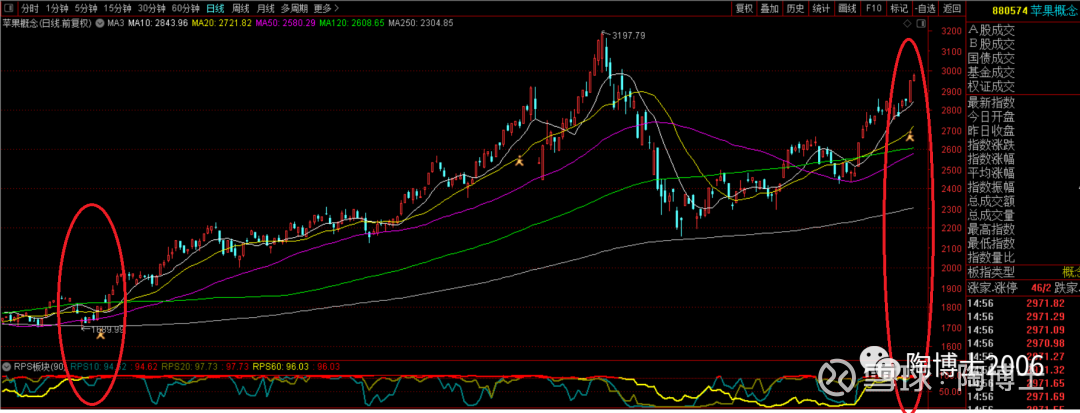Screen dimensions: 1080x413
Task: Click the 苹果概念(日线.前复权) chart title
Action: [x=48, y=23]
